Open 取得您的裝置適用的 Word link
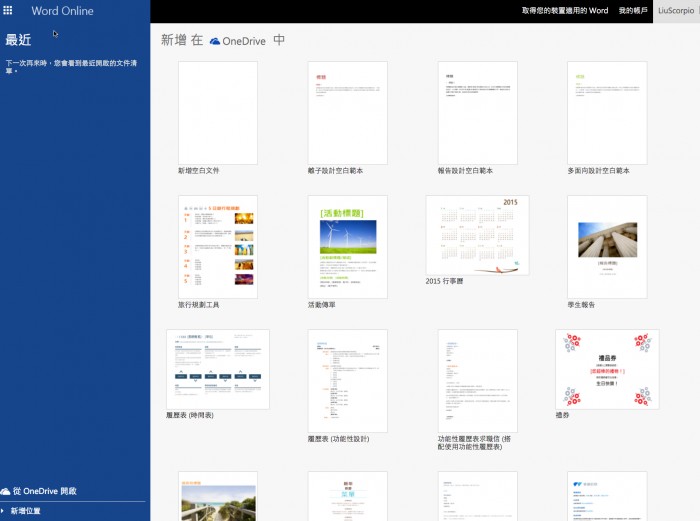700x521 pixels. click(564, 11)
